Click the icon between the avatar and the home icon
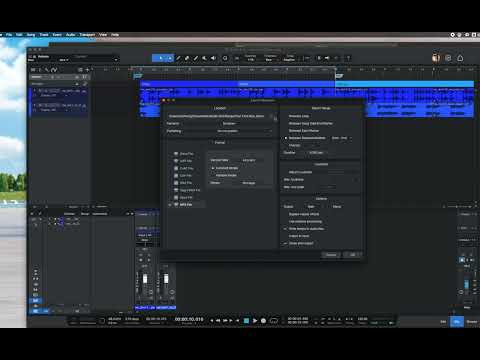The height and width of the screenshot is (360, 480). click(448, 58)
